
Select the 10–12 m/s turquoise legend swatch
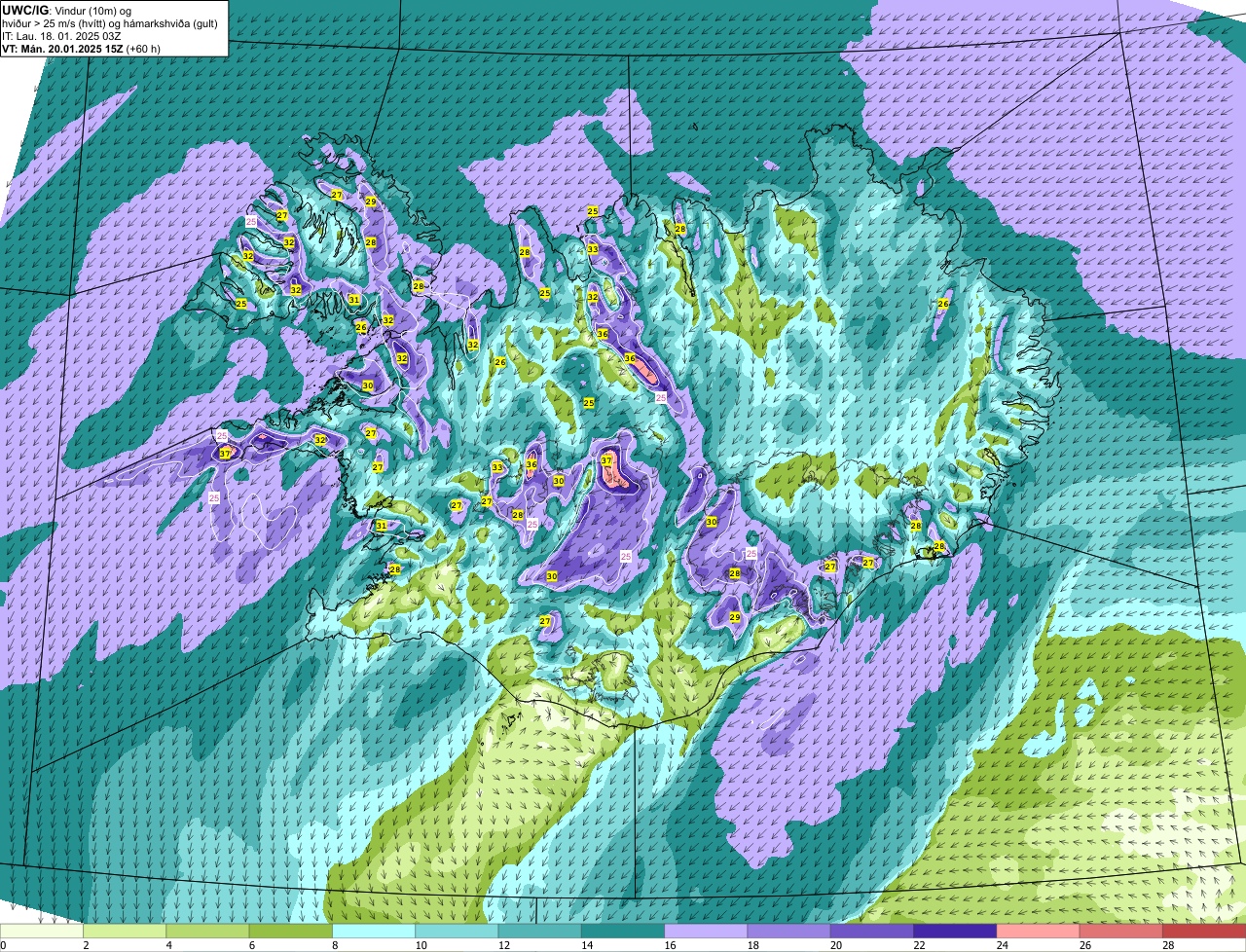[x=457, y=932]
